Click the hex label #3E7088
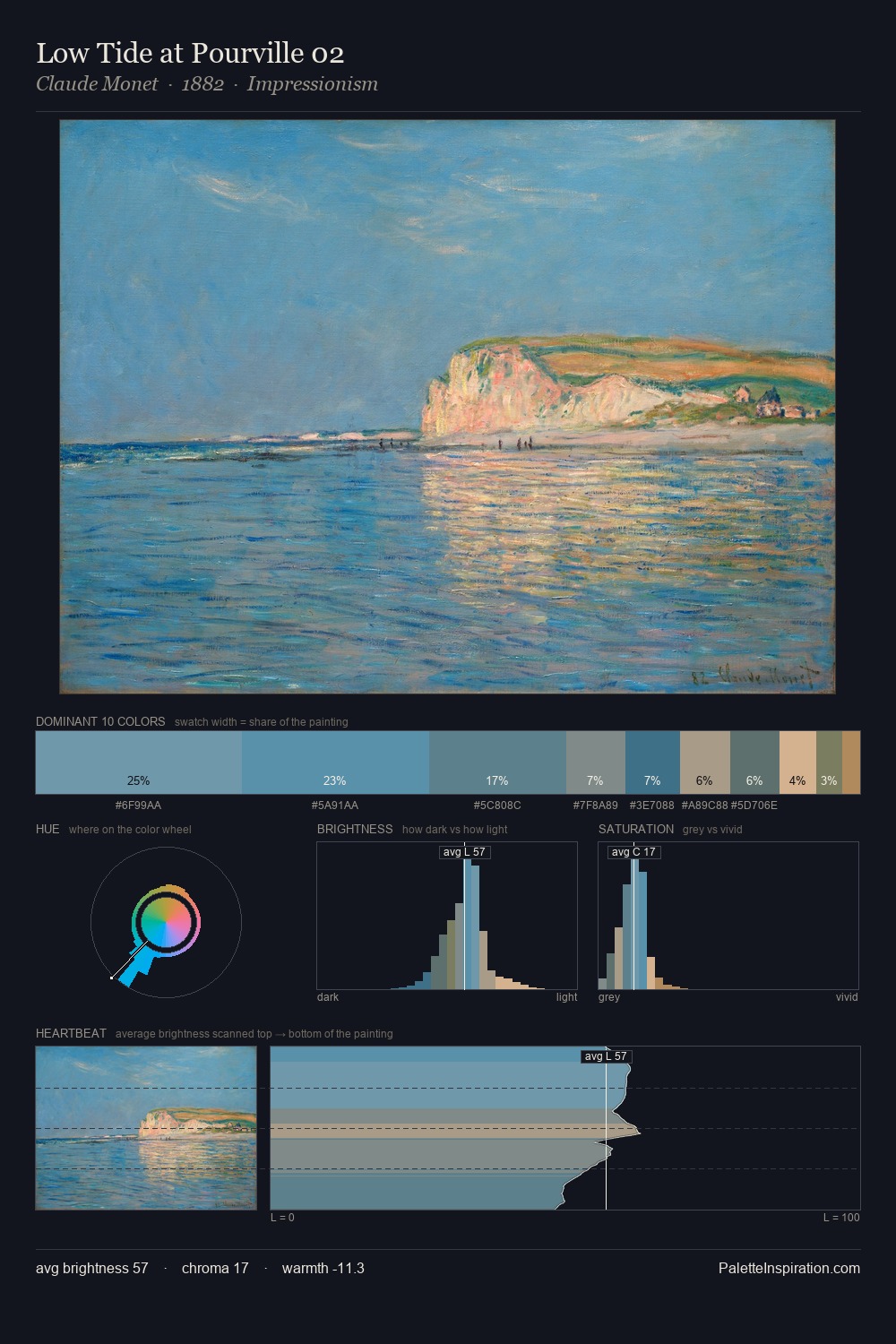Viewport: 896px width, 1344px height. pyautogui.click(x=652, y=806)
